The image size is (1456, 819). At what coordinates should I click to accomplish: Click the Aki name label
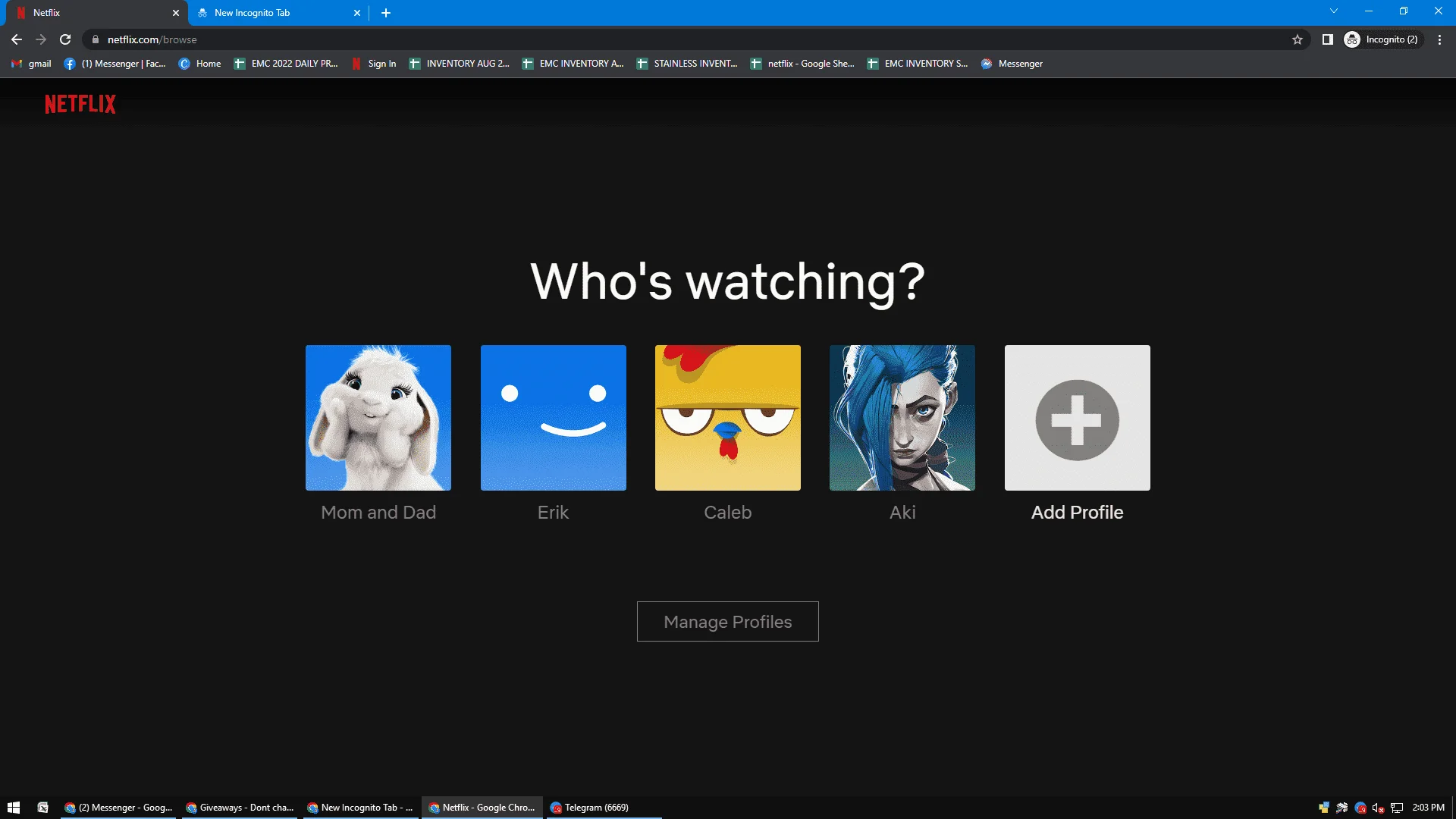pos(902,513)
